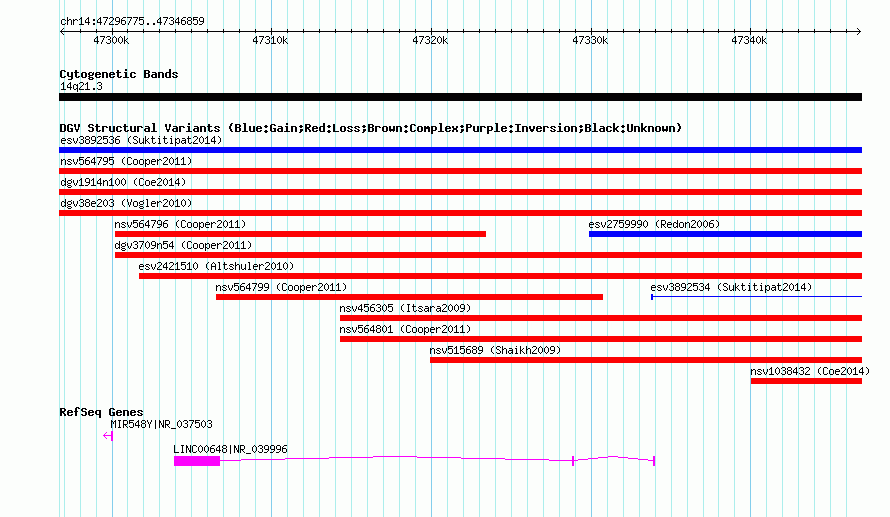Click the DGV Structural Variants track title

tap(371, 128)
